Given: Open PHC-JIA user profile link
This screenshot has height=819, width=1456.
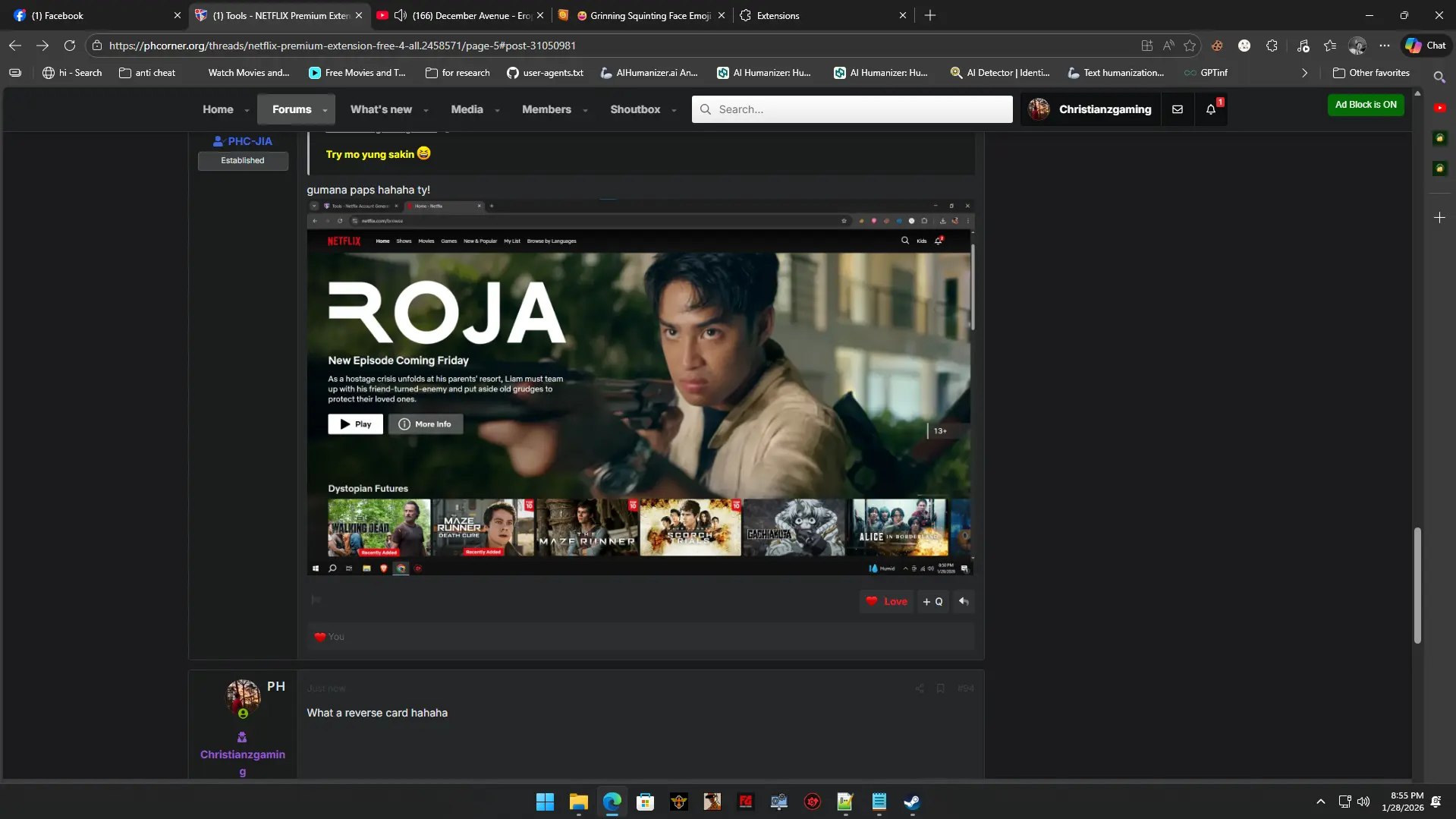Looking at the screenshot, I should [x=250, y=141].
